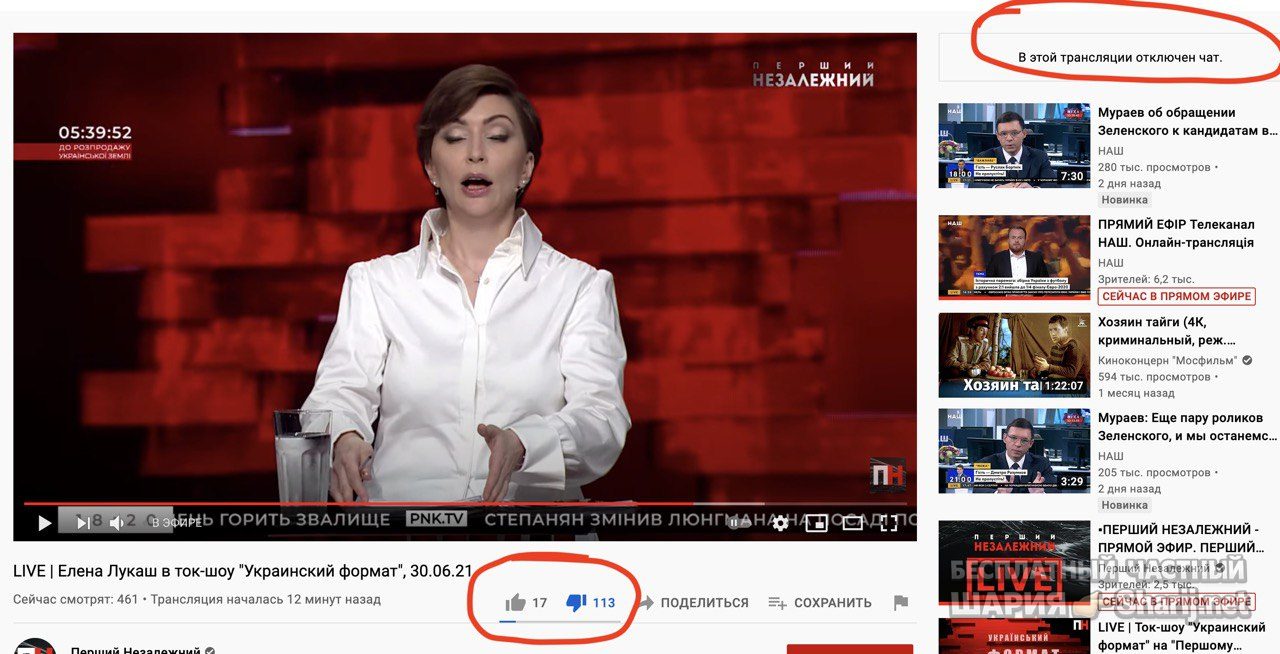Report the video with the flag icon
The width and height of the screenshot is (1280, 654).
tap(900, 602)
